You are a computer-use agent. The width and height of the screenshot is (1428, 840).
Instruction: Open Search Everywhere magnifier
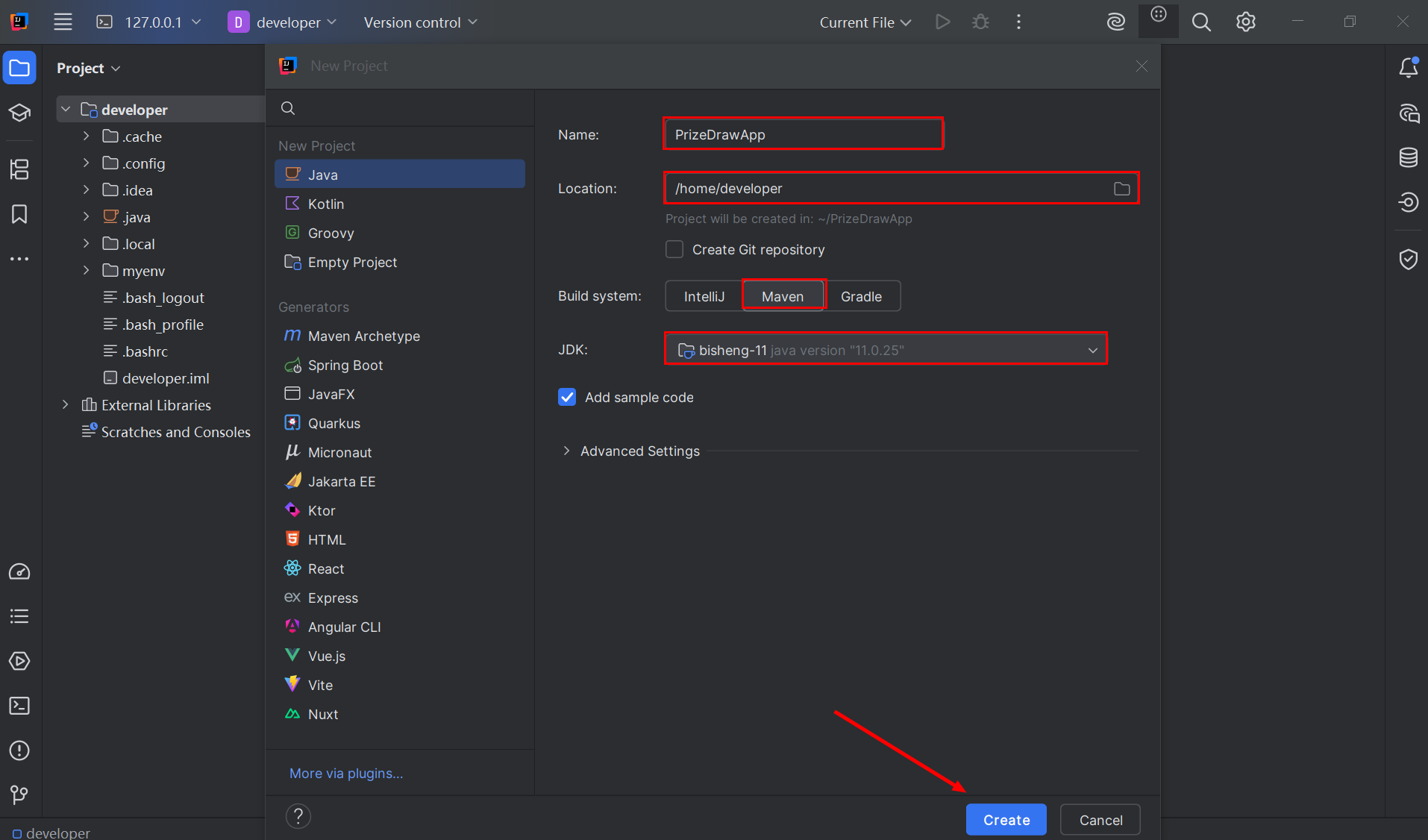click(x=1201, y=22)
